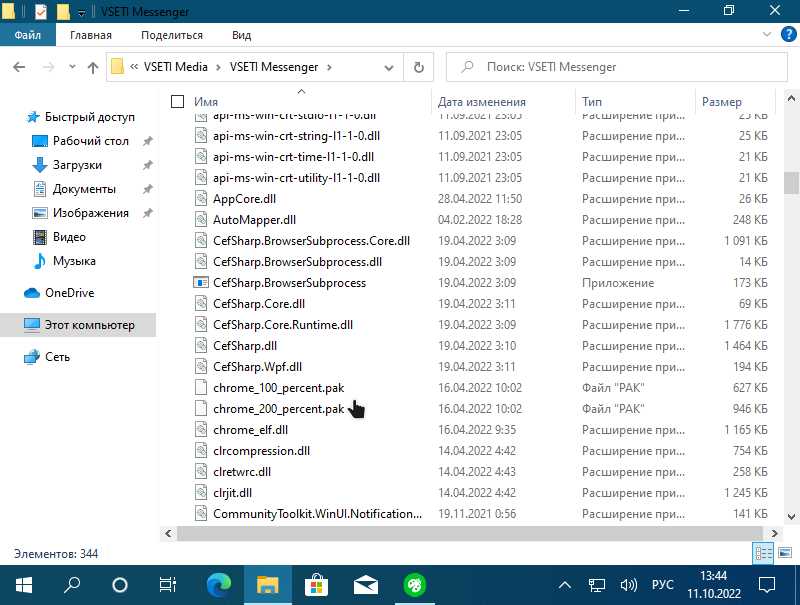Image resolution: width=800 pixels, height=605 pixels.
Task: Switch input language РУС indicator
Action: click(x=662, y=585)
